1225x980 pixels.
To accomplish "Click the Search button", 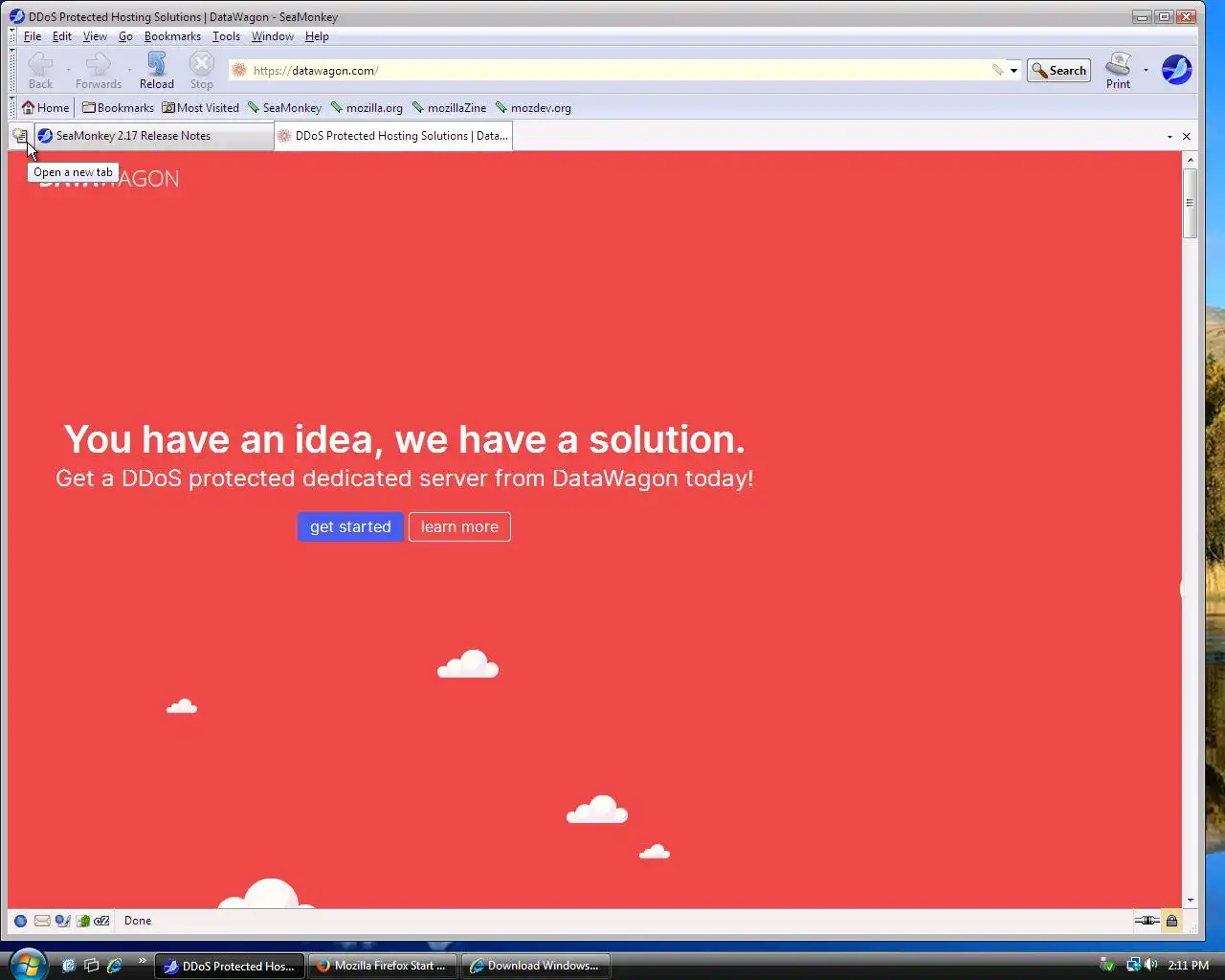I will point(1058,70).
